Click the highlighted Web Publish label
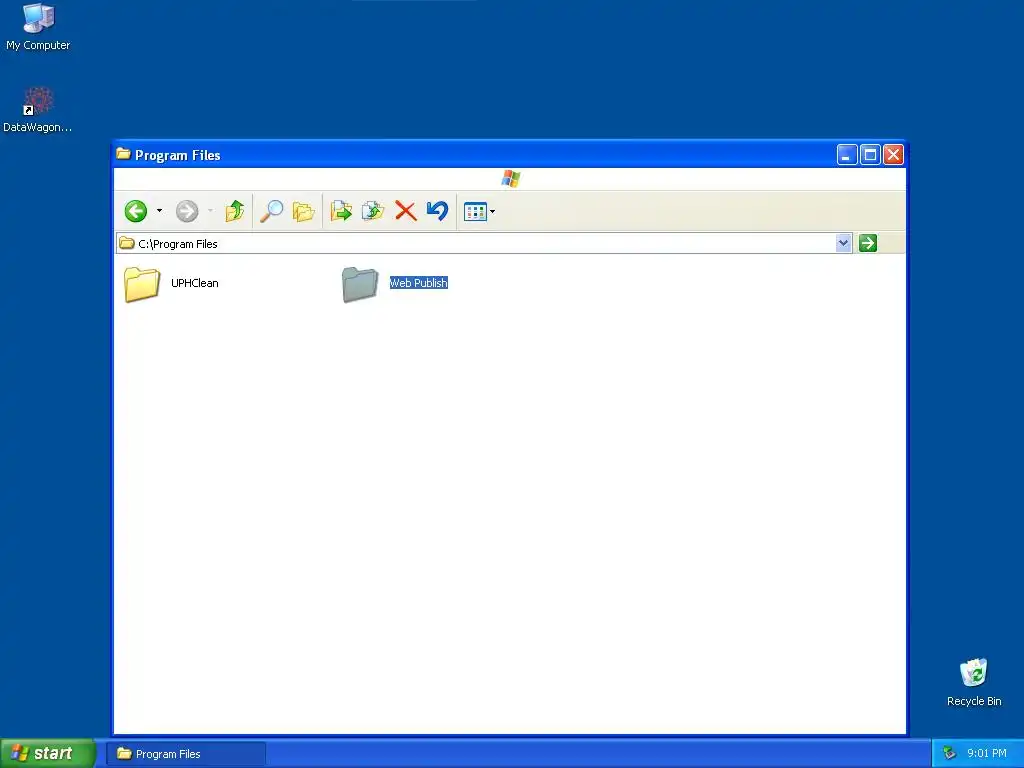Image resolution: width=1024 pixels, height=768 pixels. [419, 283]
